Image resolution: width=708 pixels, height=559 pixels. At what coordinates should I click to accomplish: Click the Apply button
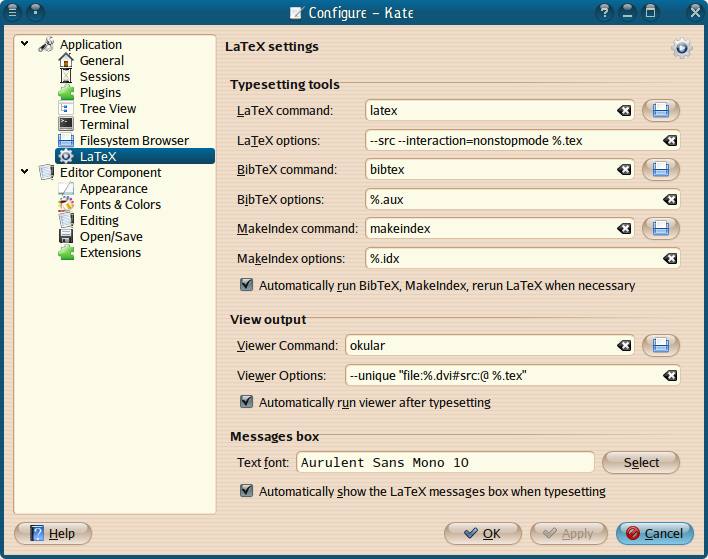pyautogui.click(x=569, y=534)
